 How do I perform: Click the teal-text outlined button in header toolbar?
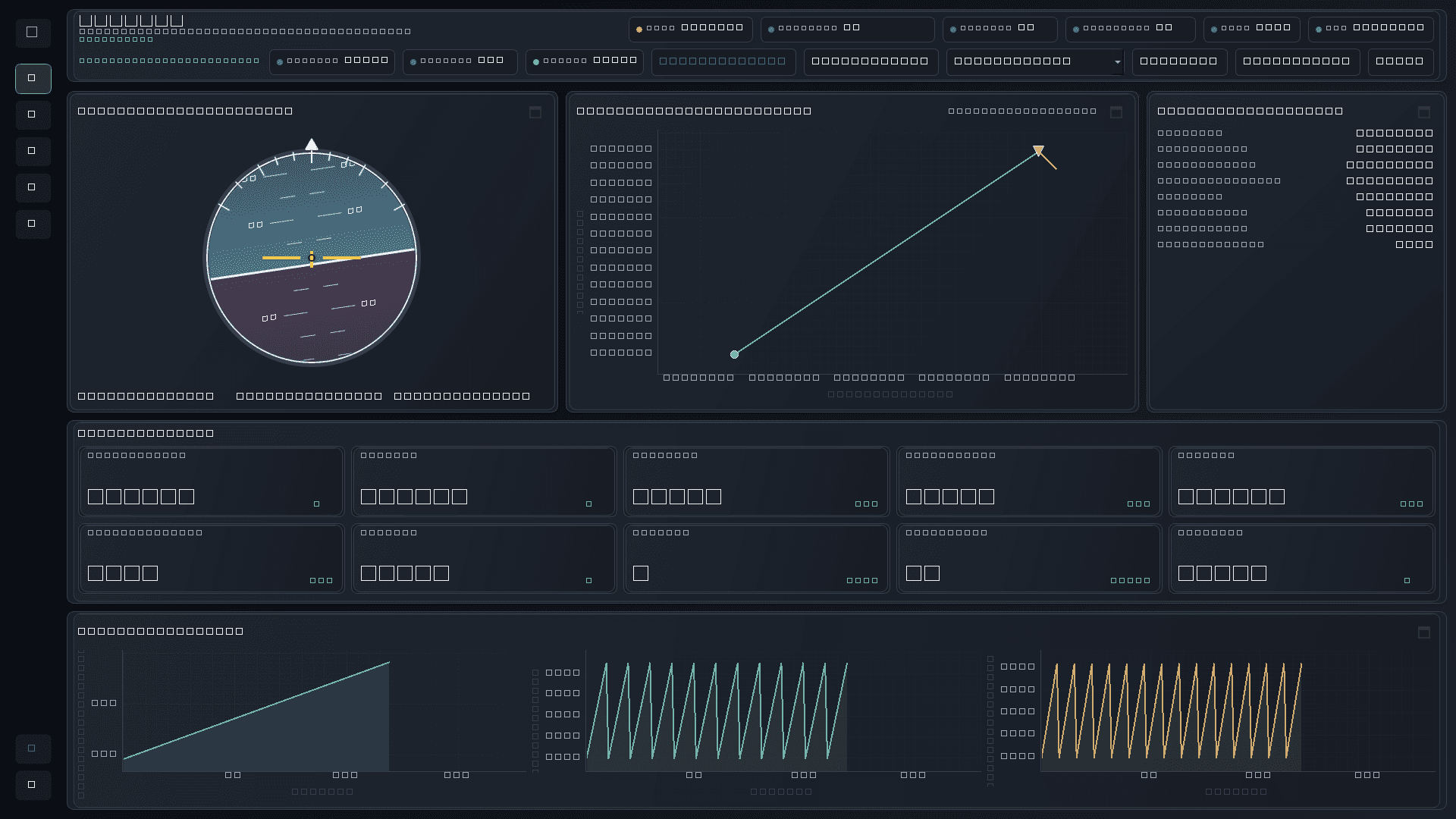pos(723,61)
